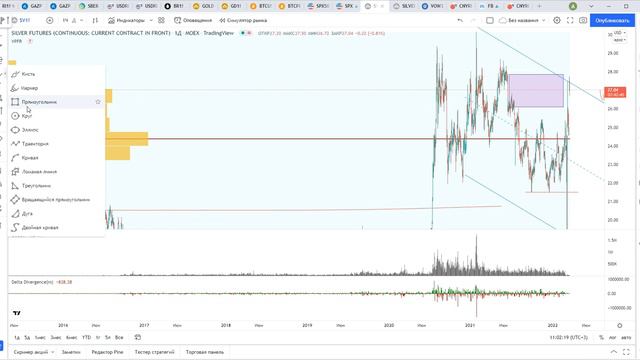Click the green browser profile avatar

(x=573, y=6)
